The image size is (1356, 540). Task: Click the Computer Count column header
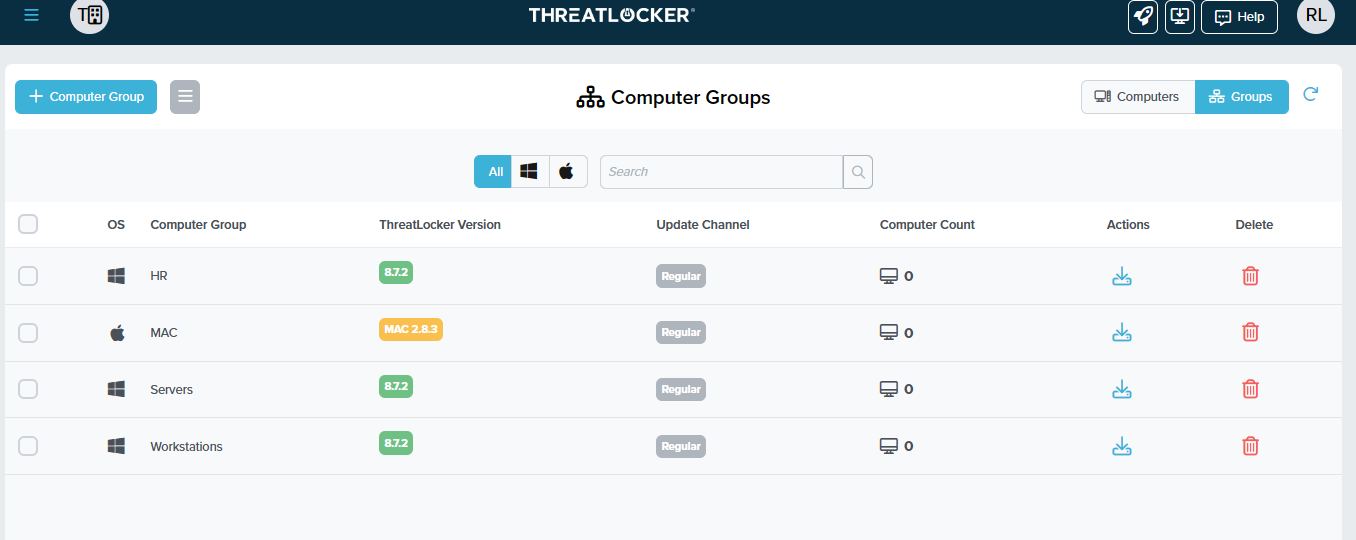coord(927,225)
